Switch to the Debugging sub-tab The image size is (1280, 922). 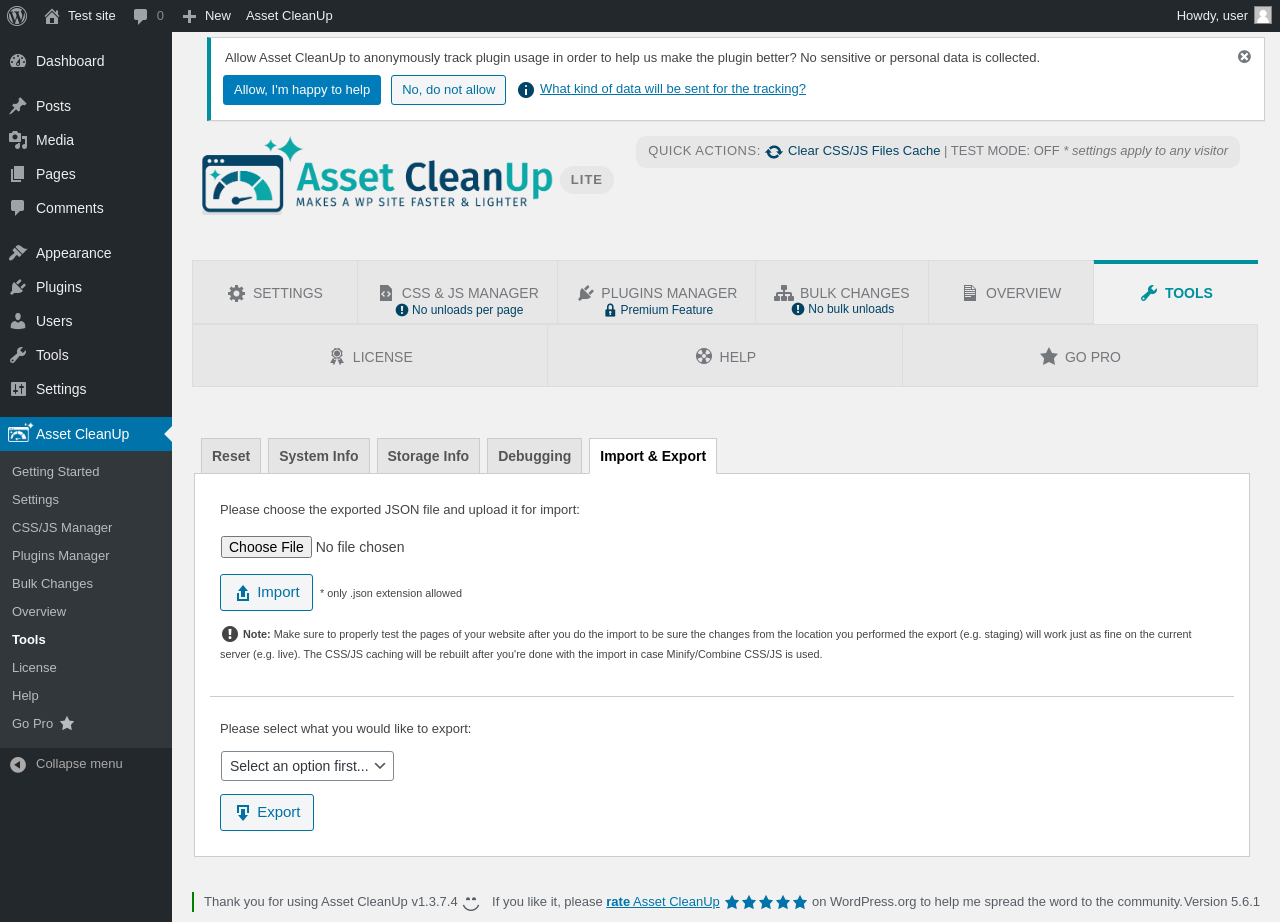(535, 456)
